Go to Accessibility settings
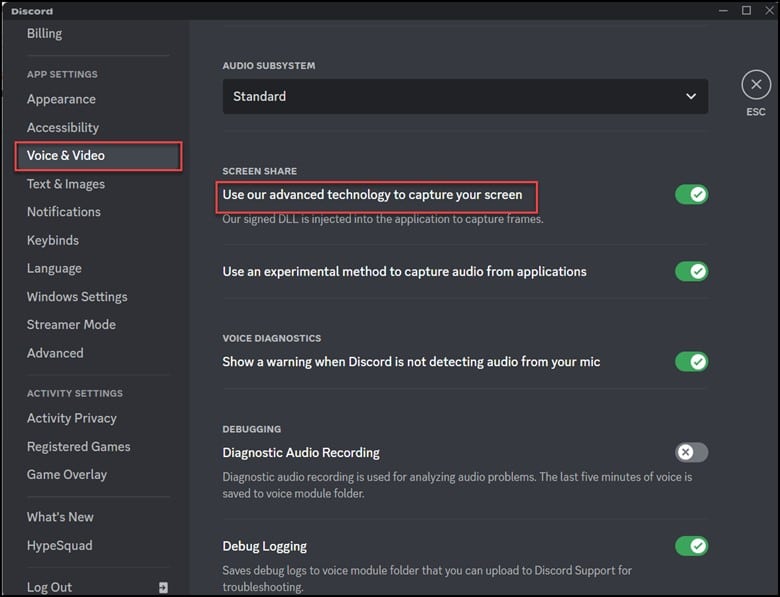 pos(63,127)
